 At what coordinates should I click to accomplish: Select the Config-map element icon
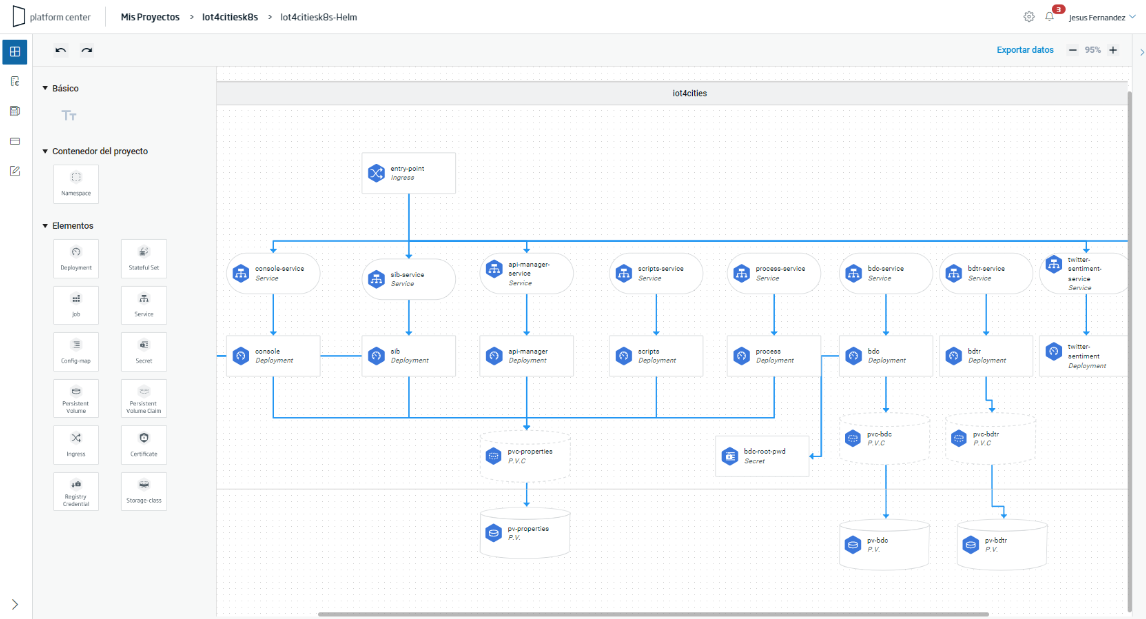point(75,351)
